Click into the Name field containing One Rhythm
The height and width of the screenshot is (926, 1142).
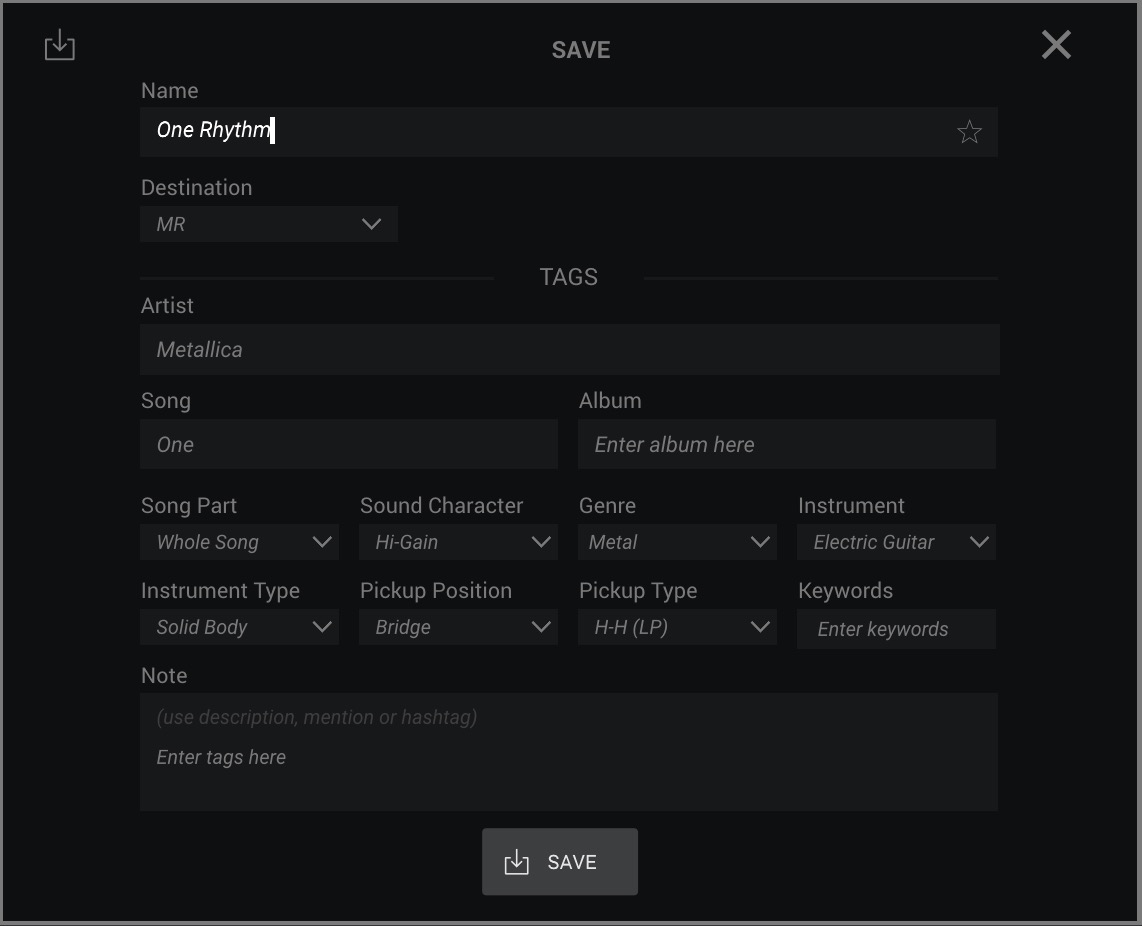coord(568,132)
